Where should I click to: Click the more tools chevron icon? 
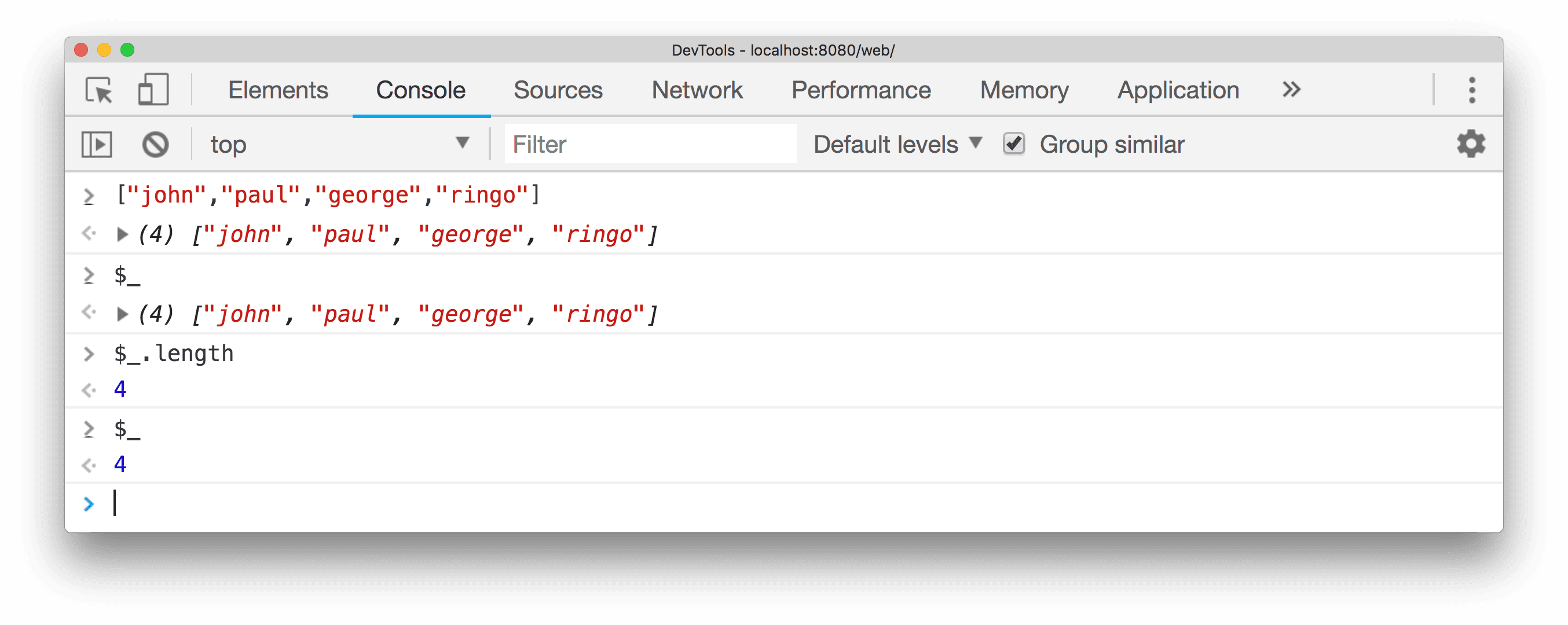(1291, 90)
